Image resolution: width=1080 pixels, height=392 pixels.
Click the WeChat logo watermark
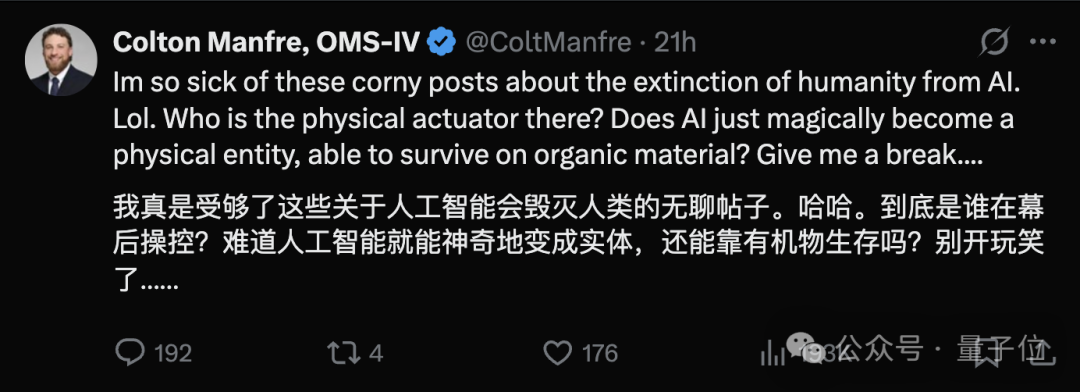[x=806, y=348]
